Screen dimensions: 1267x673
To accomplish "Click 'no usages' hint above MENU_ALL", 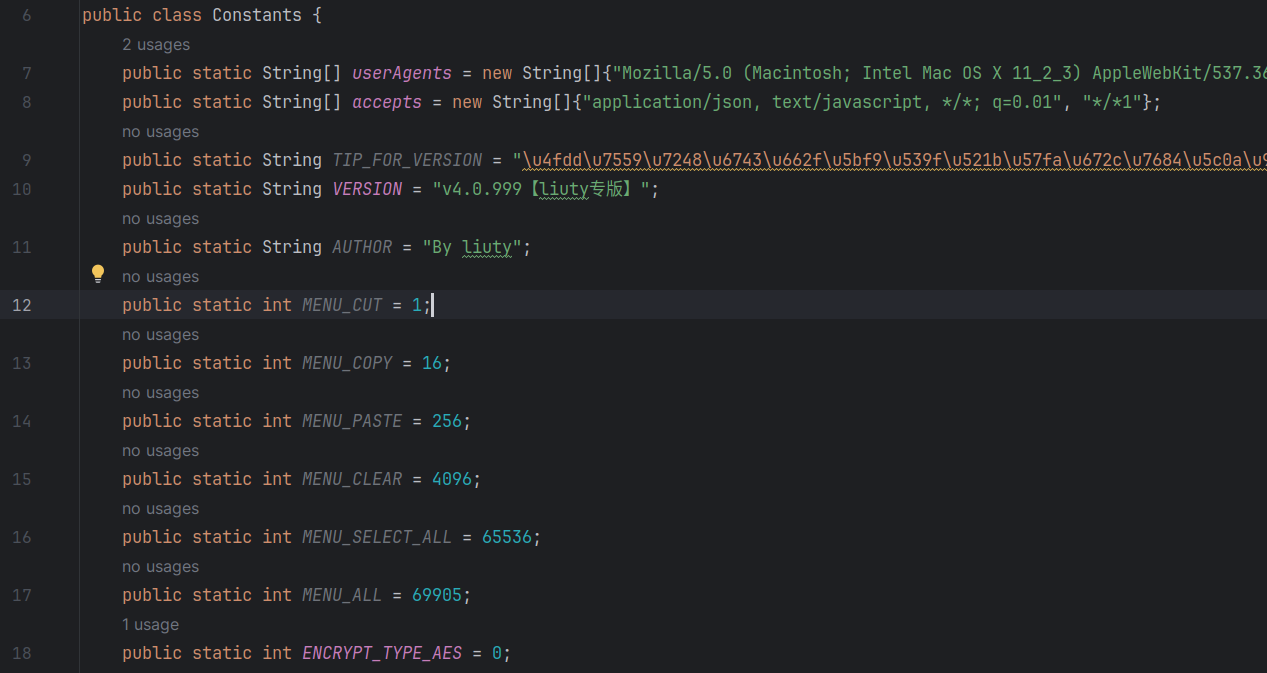I will pyautogui.click(x=160, y=567).
